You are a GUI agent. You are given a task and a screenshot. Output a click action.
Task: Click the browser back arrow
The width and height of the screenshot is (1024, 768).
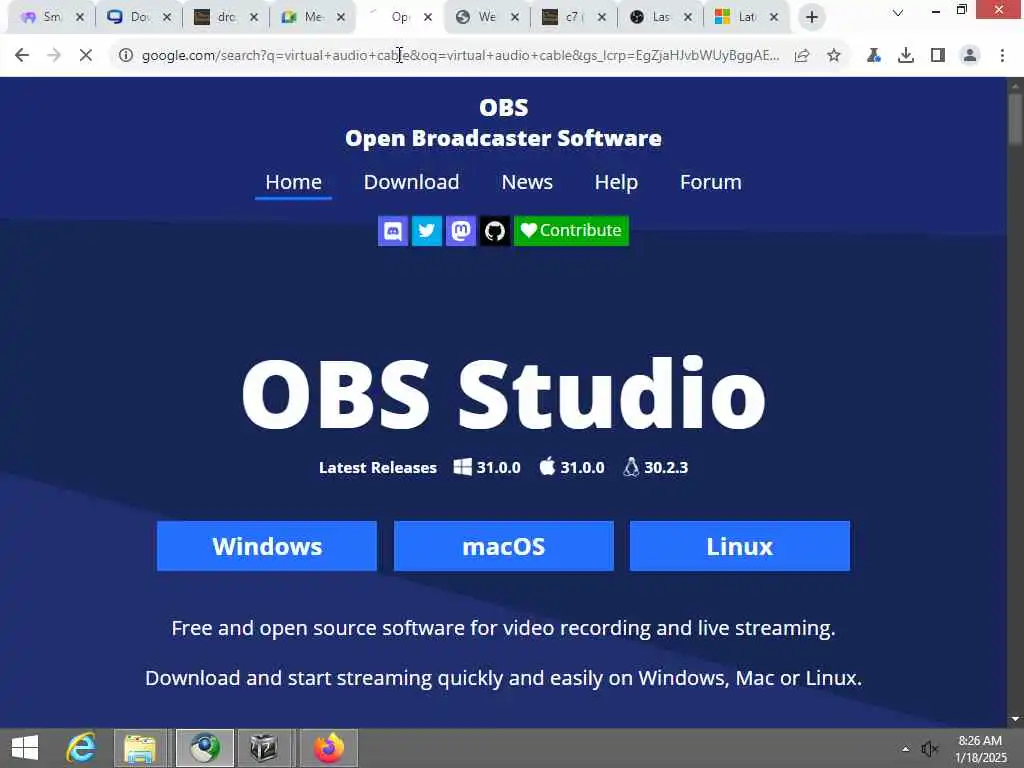(x=22, y=56)
